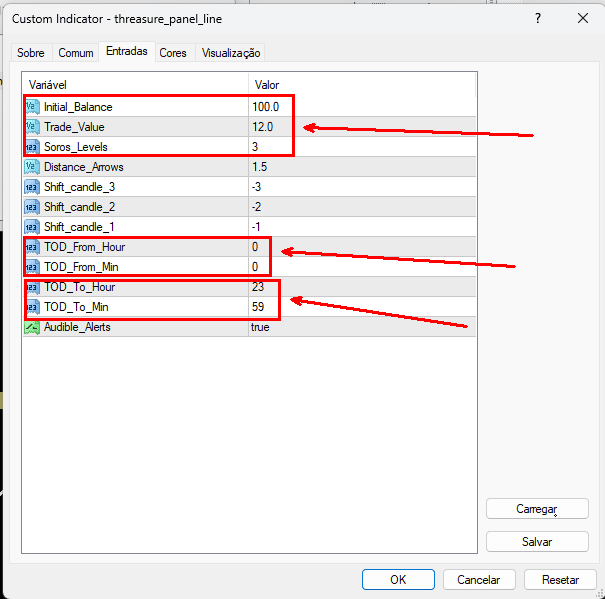Select the Shift_candle_2 variable name
The width and height of the screenshot is (605, 599).
tap(79, 207)
